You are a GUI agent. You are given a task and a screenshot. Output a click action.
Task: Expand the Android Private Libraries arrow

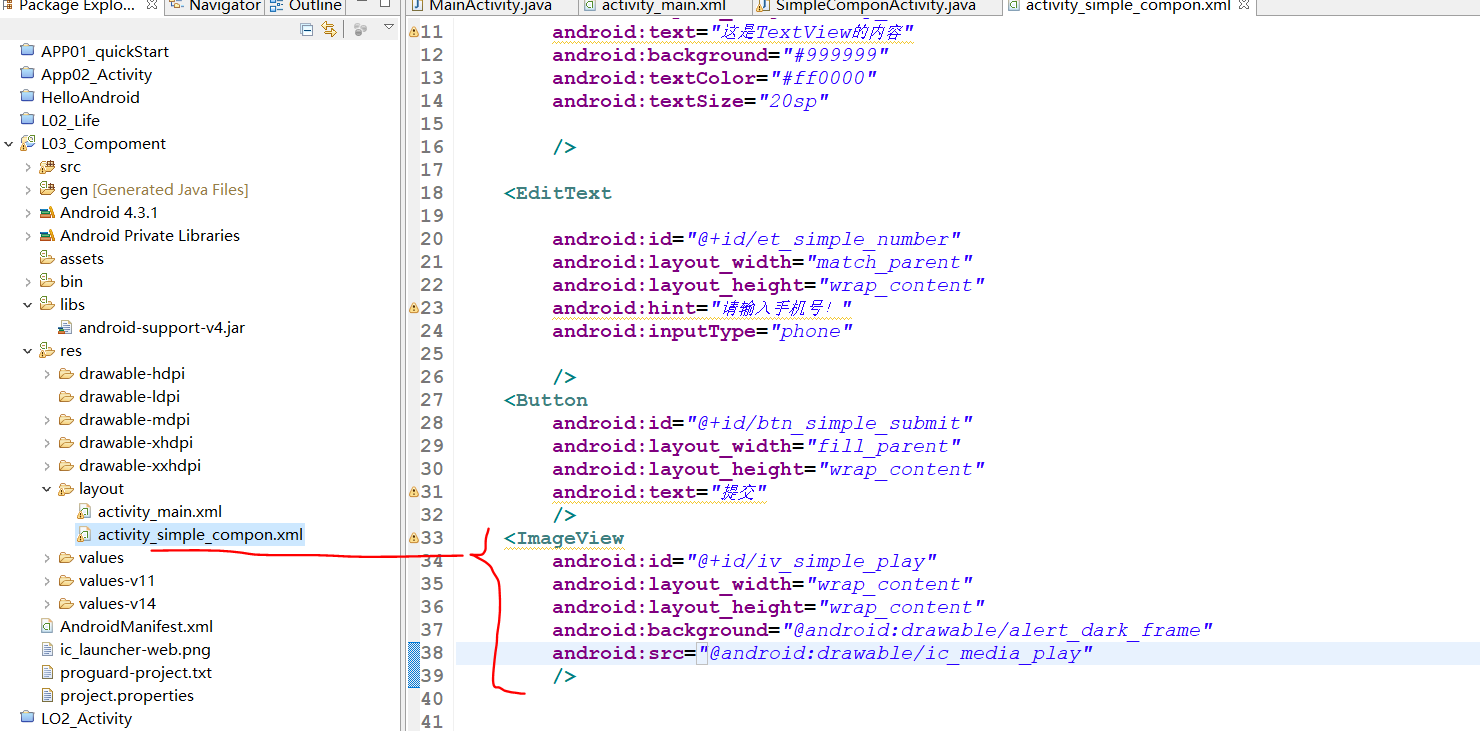[x=28, y=235]
